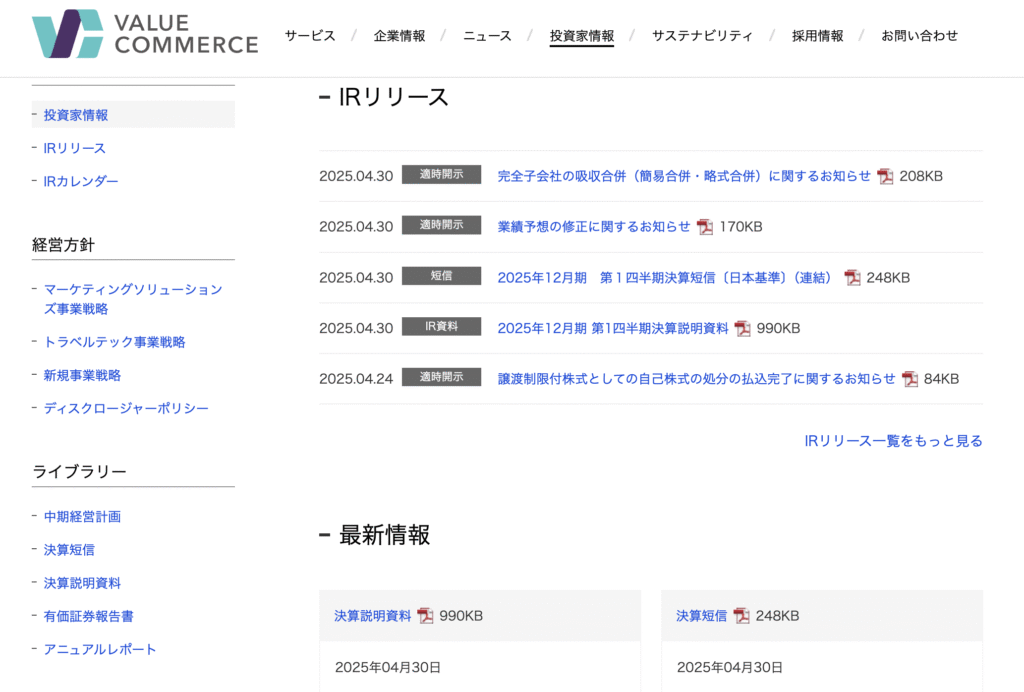The width and height of the screenshot is (1024, 692).
Task: Open 決算説明資料 in sidebar library
Action: (x=82, y=583)
